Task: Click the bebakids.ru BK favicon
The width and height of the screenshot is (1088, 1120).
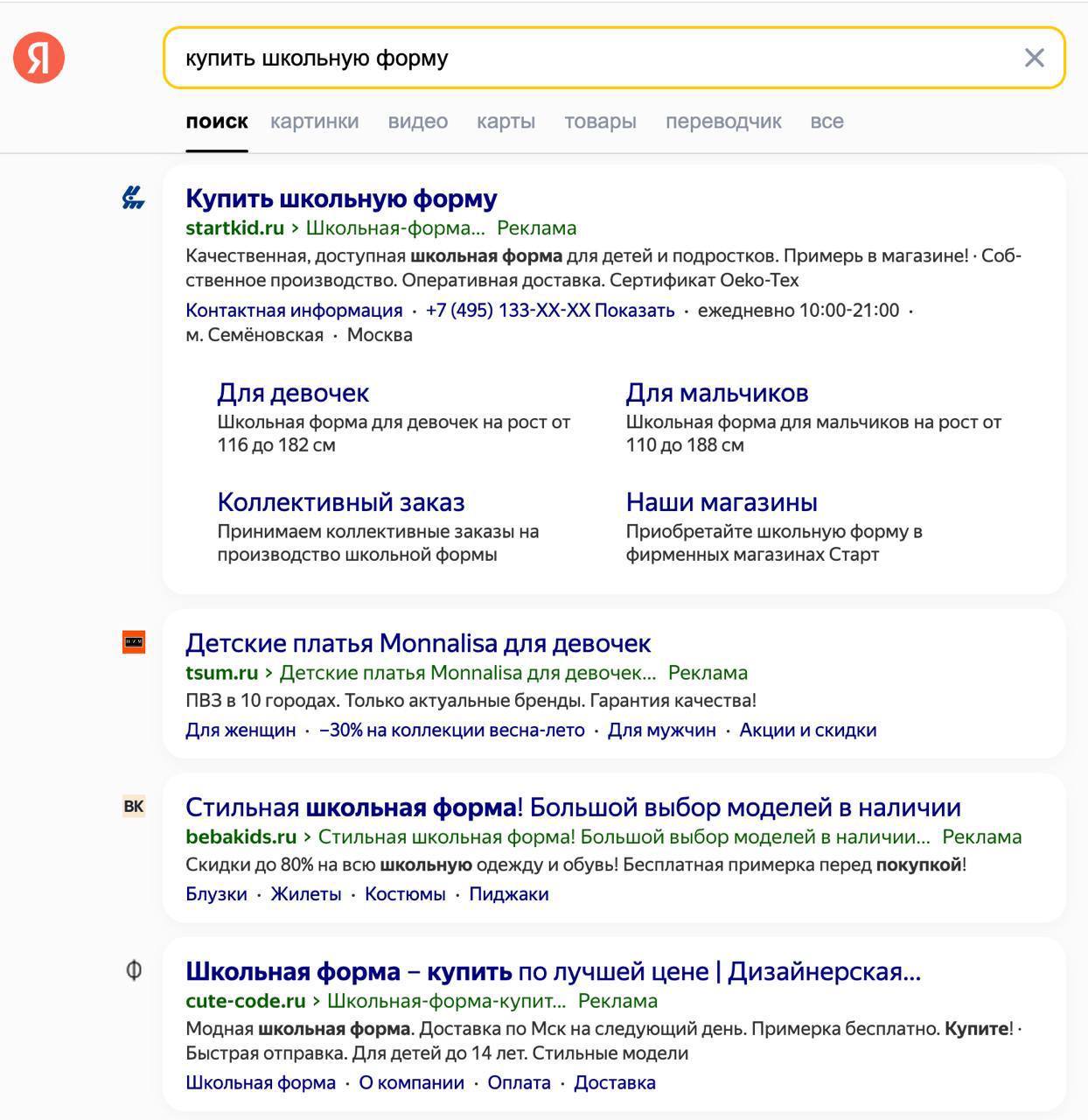Action: coord(133,806)
